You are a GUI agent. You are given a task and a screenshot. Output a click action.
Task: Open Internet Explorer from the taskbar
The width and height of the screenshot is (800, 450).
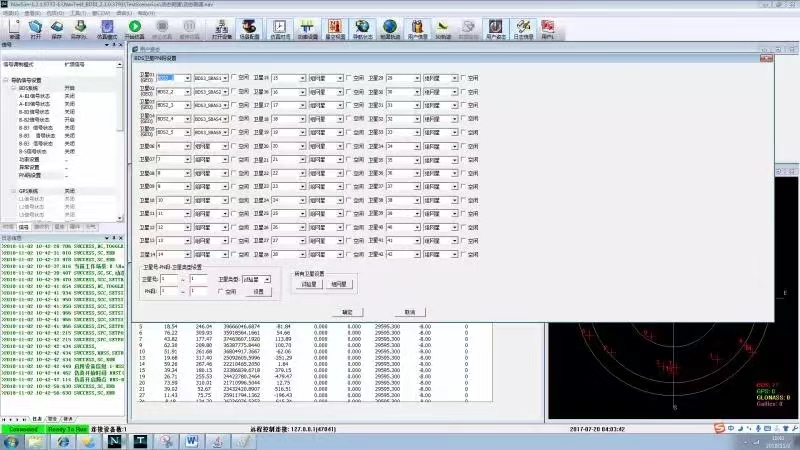pos(63,442)
